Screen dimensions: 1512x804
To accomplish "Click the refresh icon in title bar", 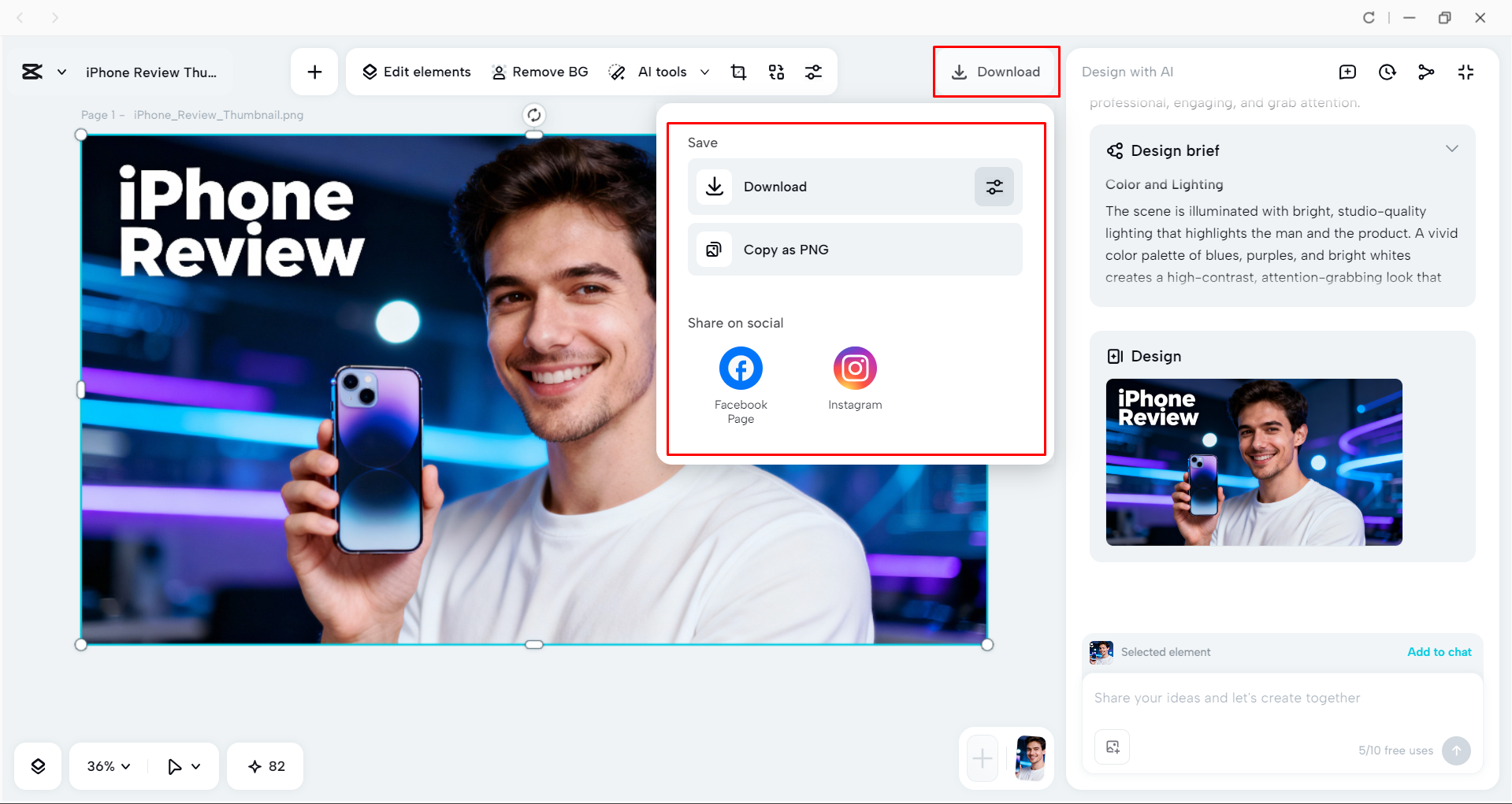I will (x=1369, y=17).
